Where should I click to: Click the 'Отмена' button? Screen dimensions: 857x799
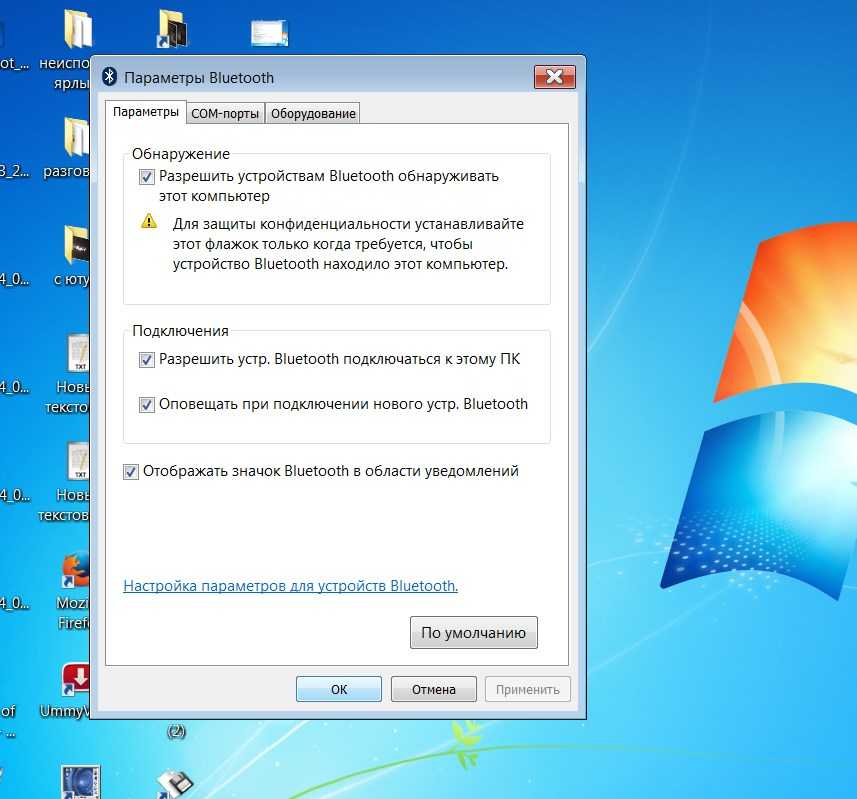(x=434, y=689)
